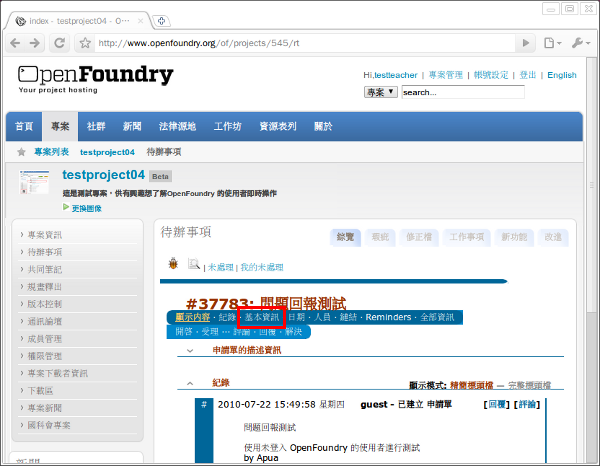Screen dimensions: 600x466
Task: Open 社群 in main navigation
Action: [x=96, y=126]
